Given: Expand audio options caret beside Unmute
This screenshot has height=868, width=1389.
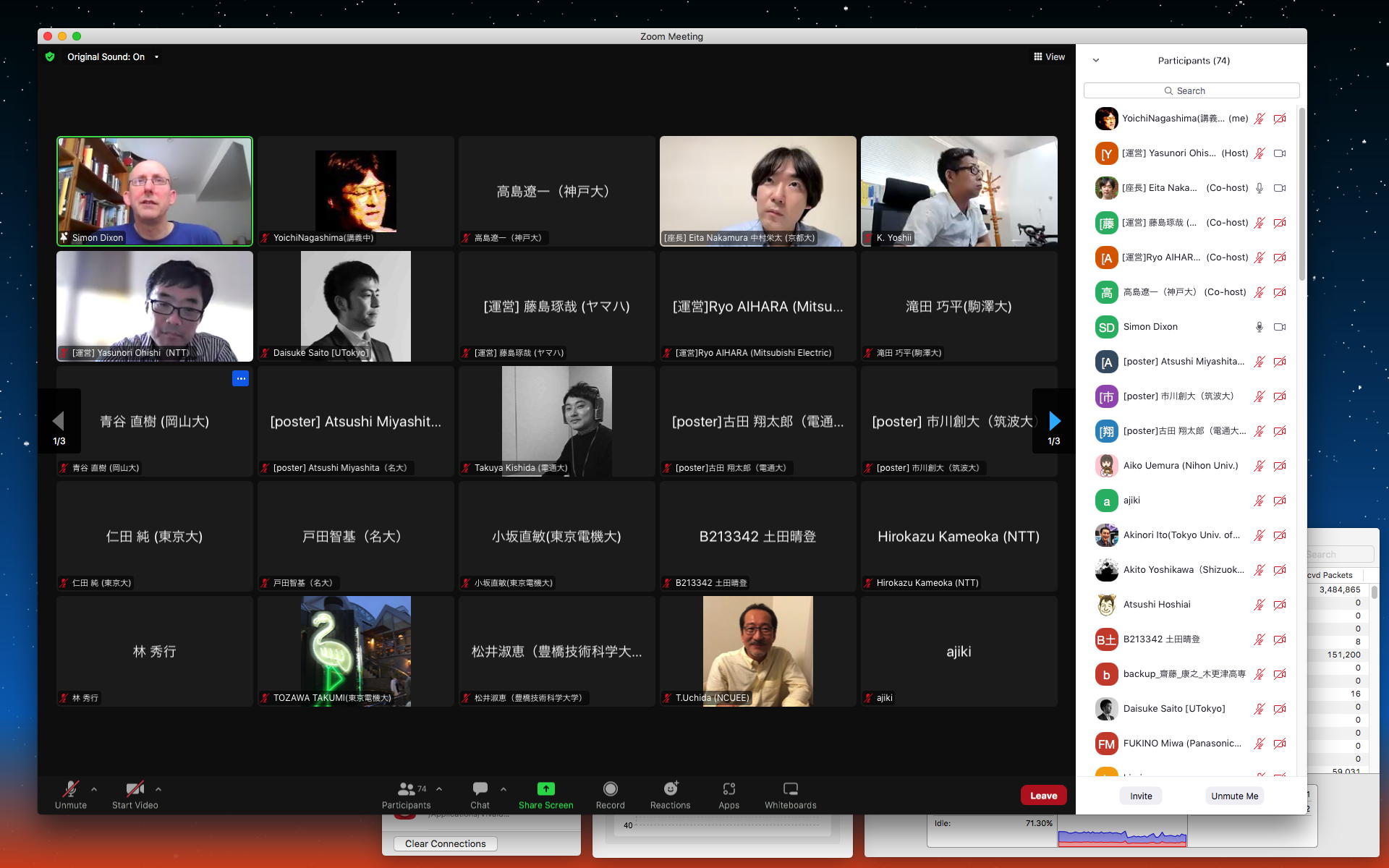Looking at the screenshot, I should pos(94,789).
